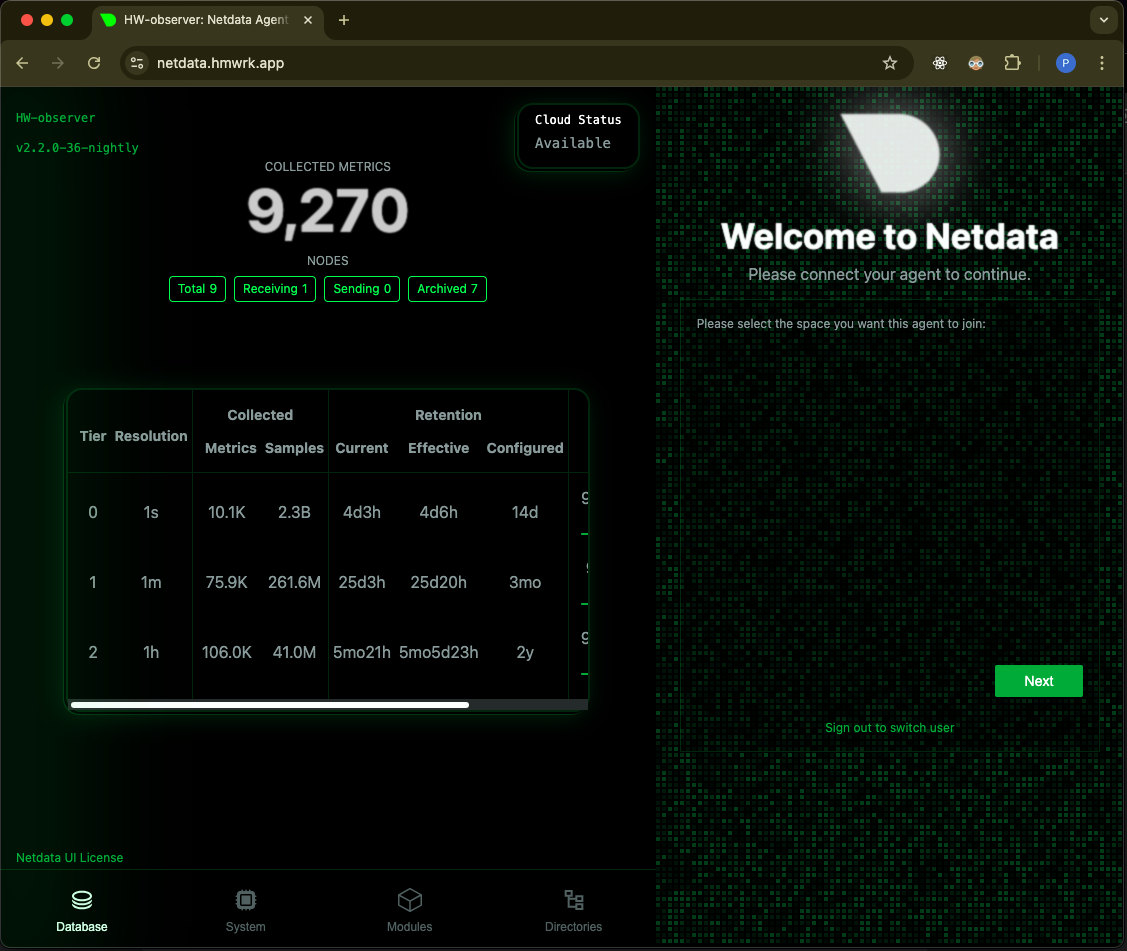Click the Configured retention header
Viewport: 1127px width, 951px height.
tap(525, 448)
